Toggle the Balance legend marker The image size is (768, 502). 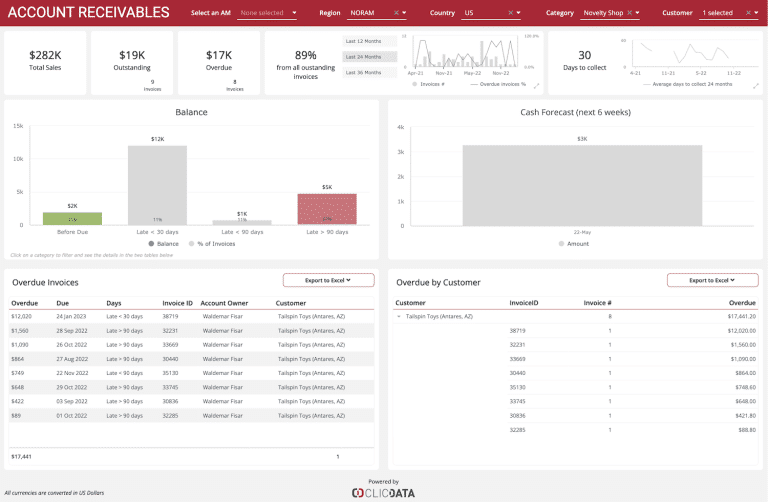pyautogui.click(x=153, y=243)
